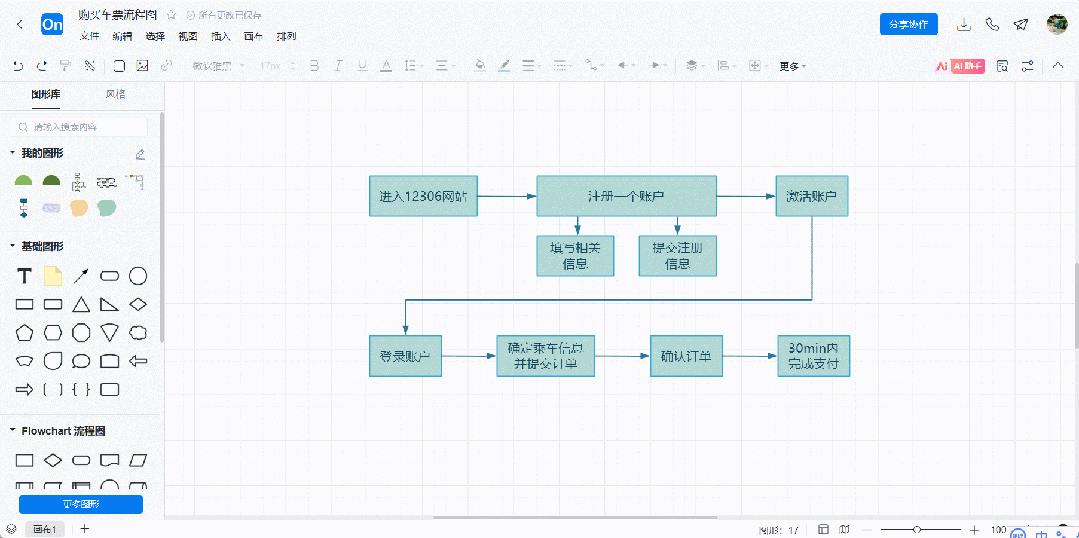
Task: Click the redo arrow icon
Action: (x=42, y=66)
